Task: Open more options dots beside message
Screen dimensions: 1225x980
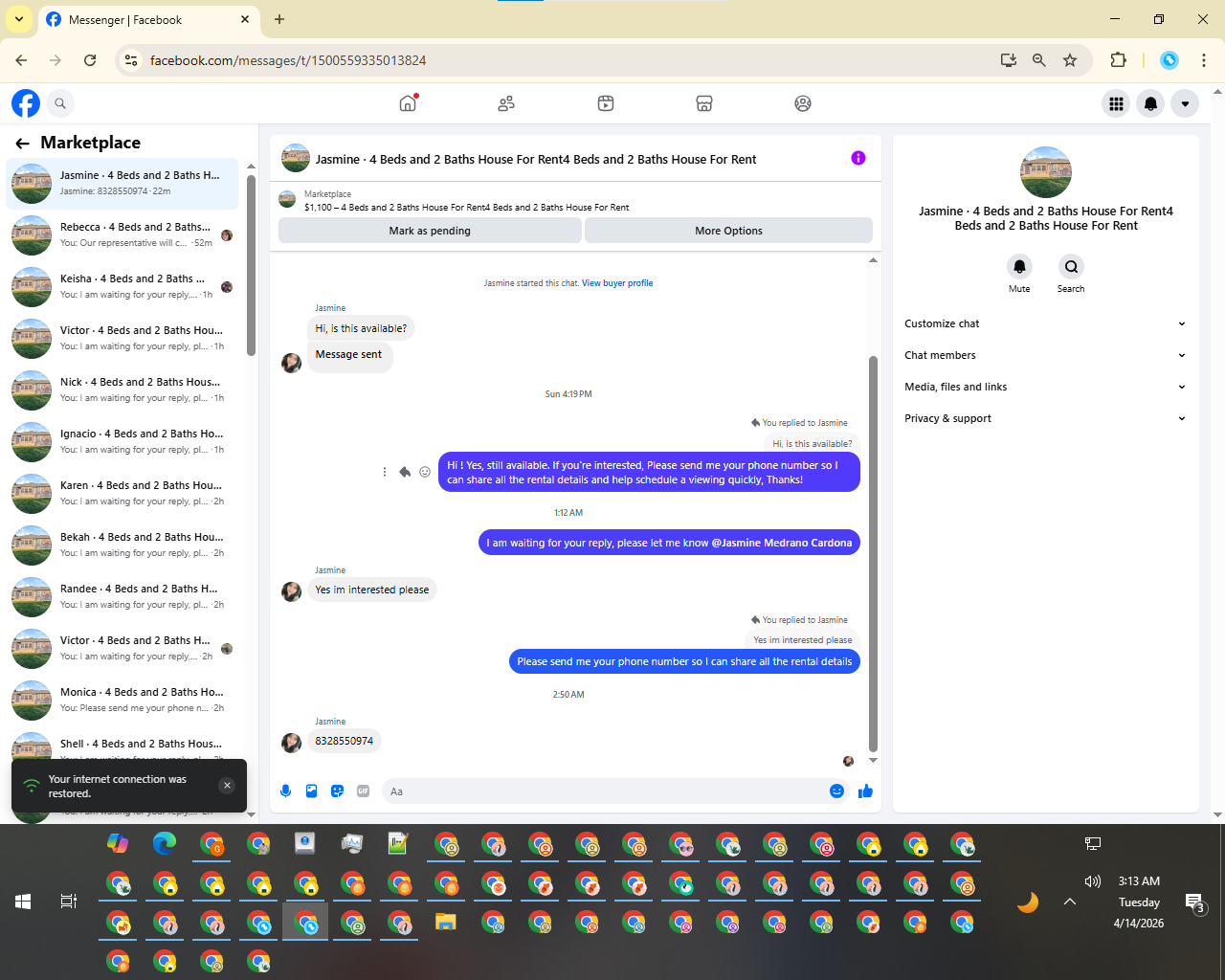Action: coord(385,472)
